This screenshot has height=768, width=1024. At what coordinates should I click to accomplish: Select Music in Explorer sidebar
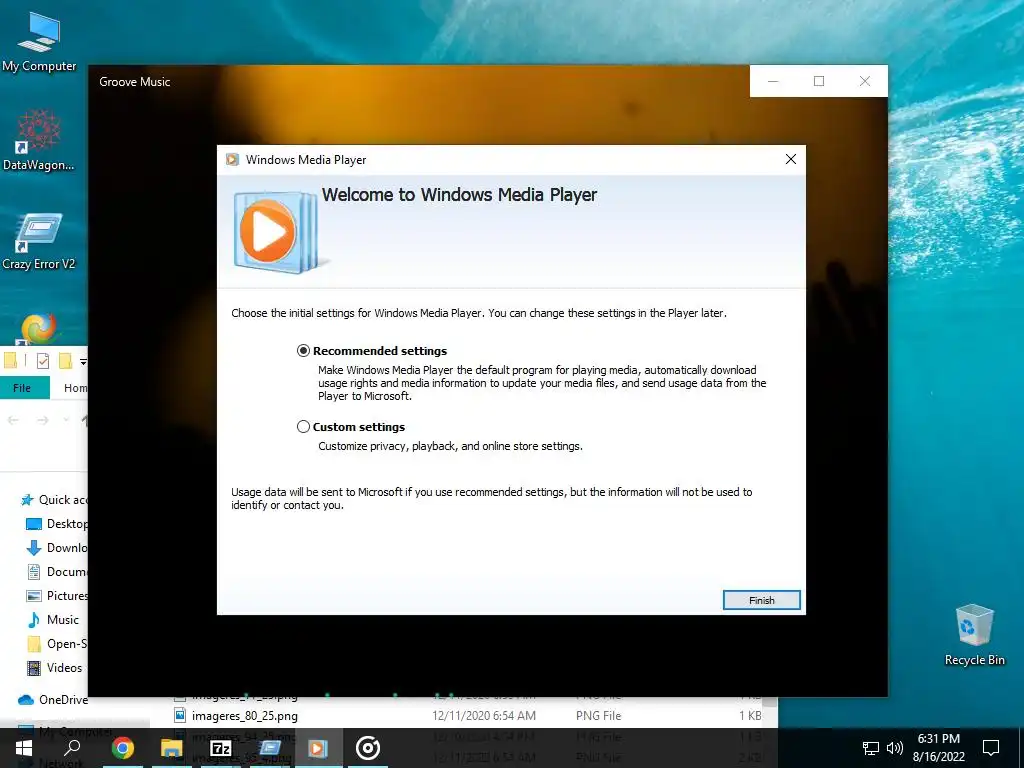(x=52, y=620)
